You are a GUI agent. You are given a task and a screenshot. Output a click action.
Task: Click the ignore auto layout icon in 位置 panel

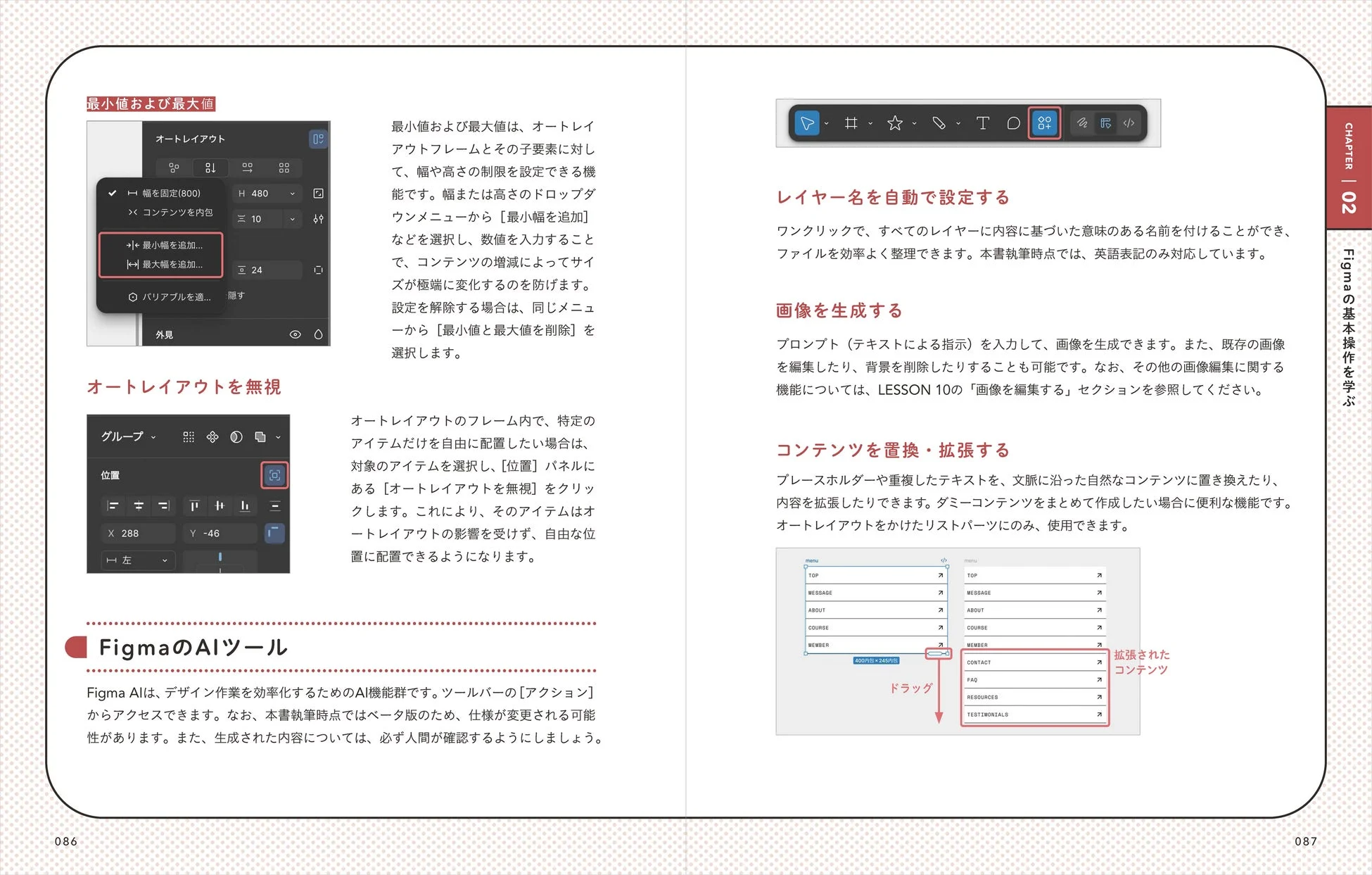tap(274, 475)
